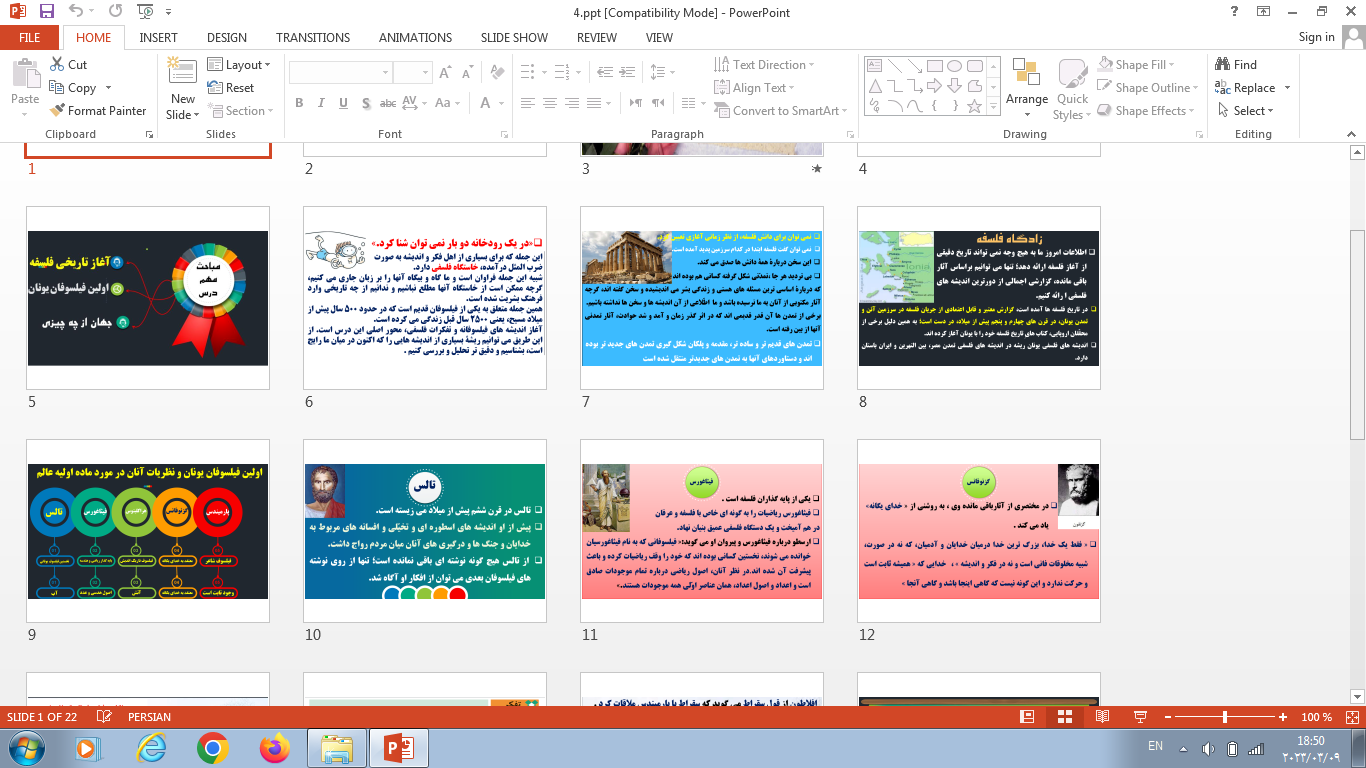The image size is (1366, 768).
Task: Switch to the DESIGN tab
Action: click(x=227, y=37)
